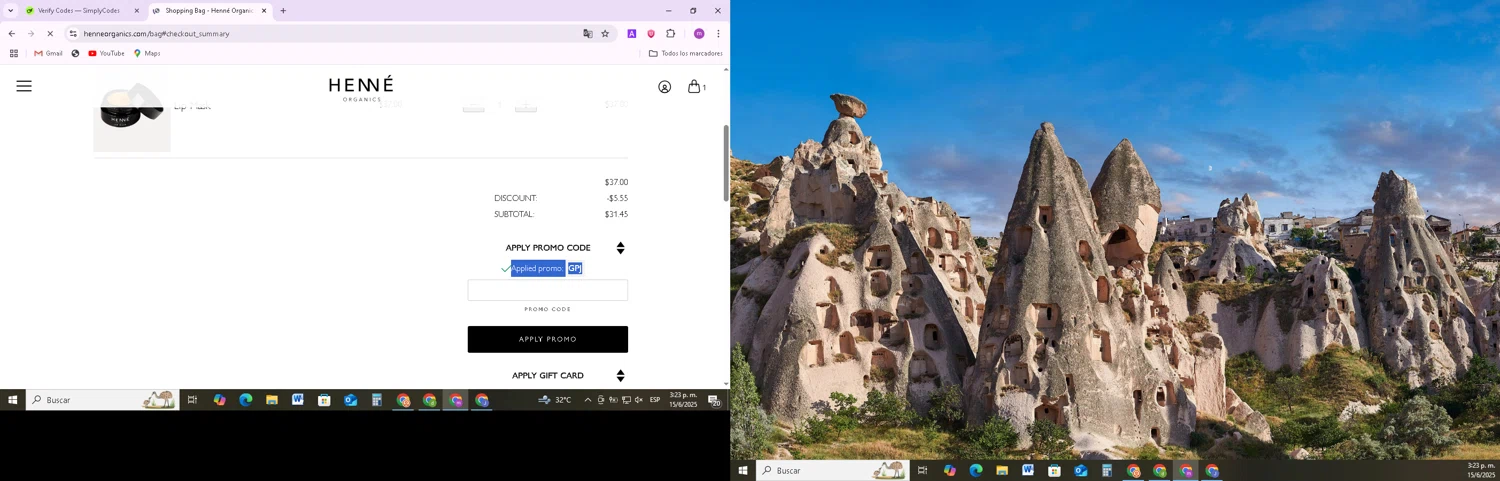Open the red shield extension
The width and height of the screenshot is (1500, 481).
[651, 34]
